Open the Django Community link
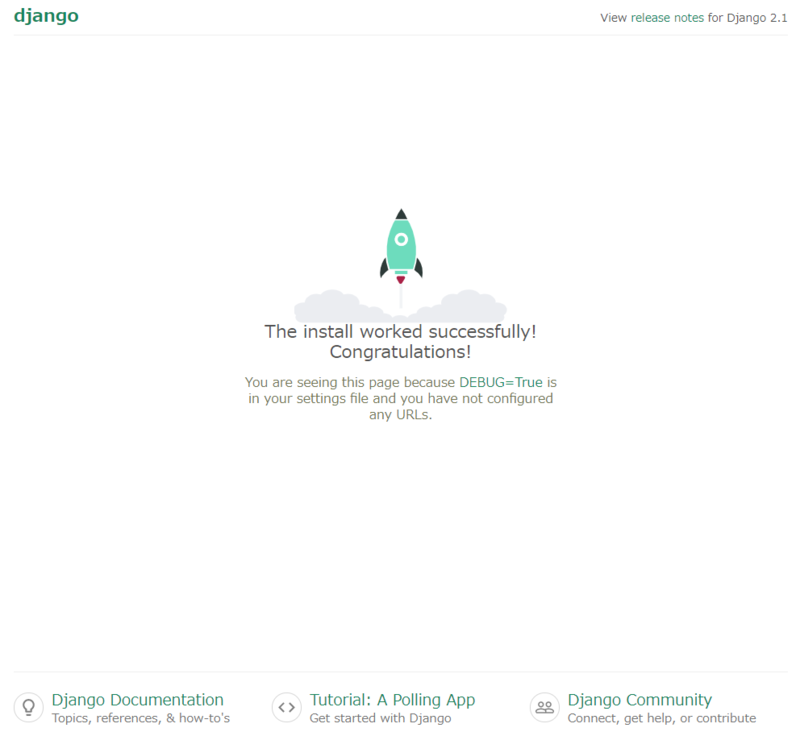 pyautogui.click(x=640, y=699)
